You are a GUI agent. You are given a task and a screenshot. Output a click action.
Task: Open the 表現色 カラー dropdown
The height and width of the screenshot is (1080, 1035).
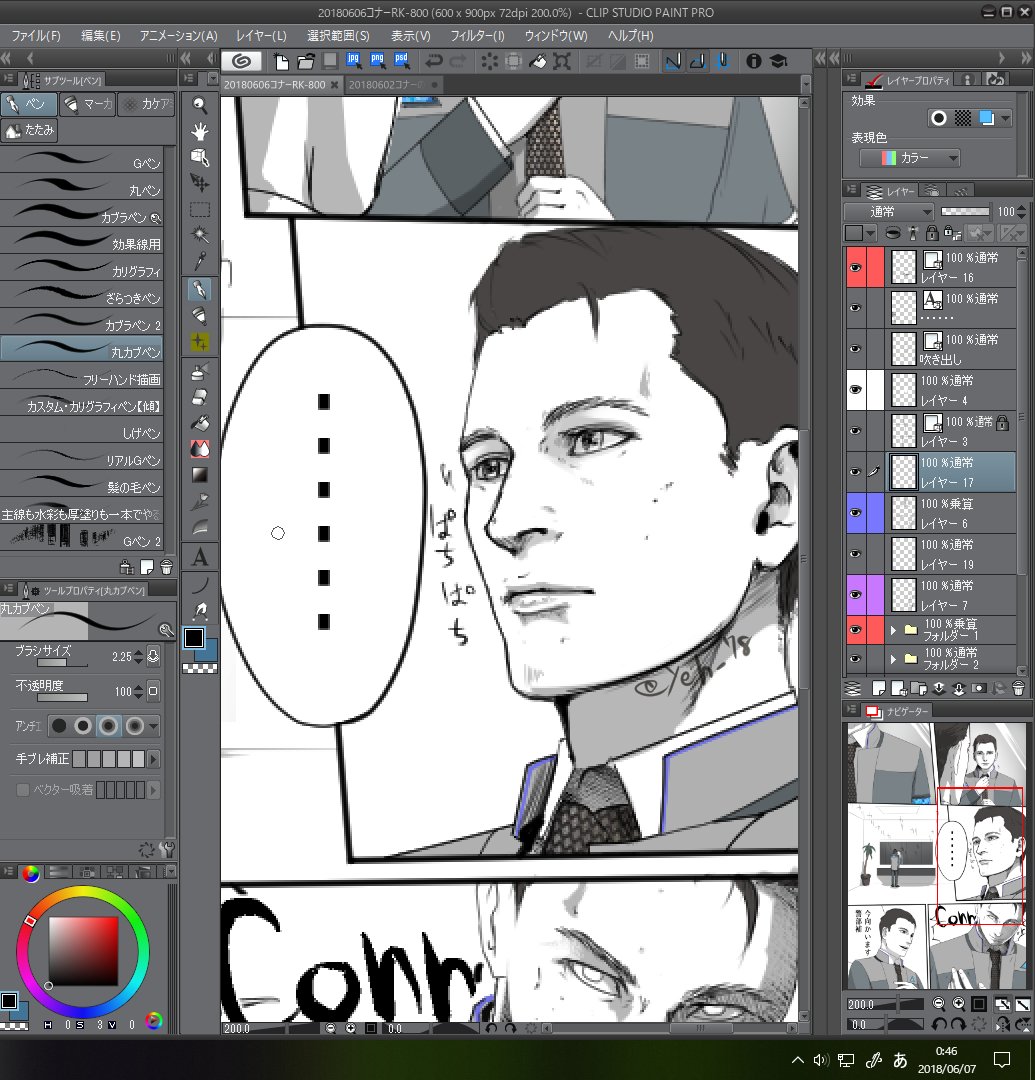[910, 158]
